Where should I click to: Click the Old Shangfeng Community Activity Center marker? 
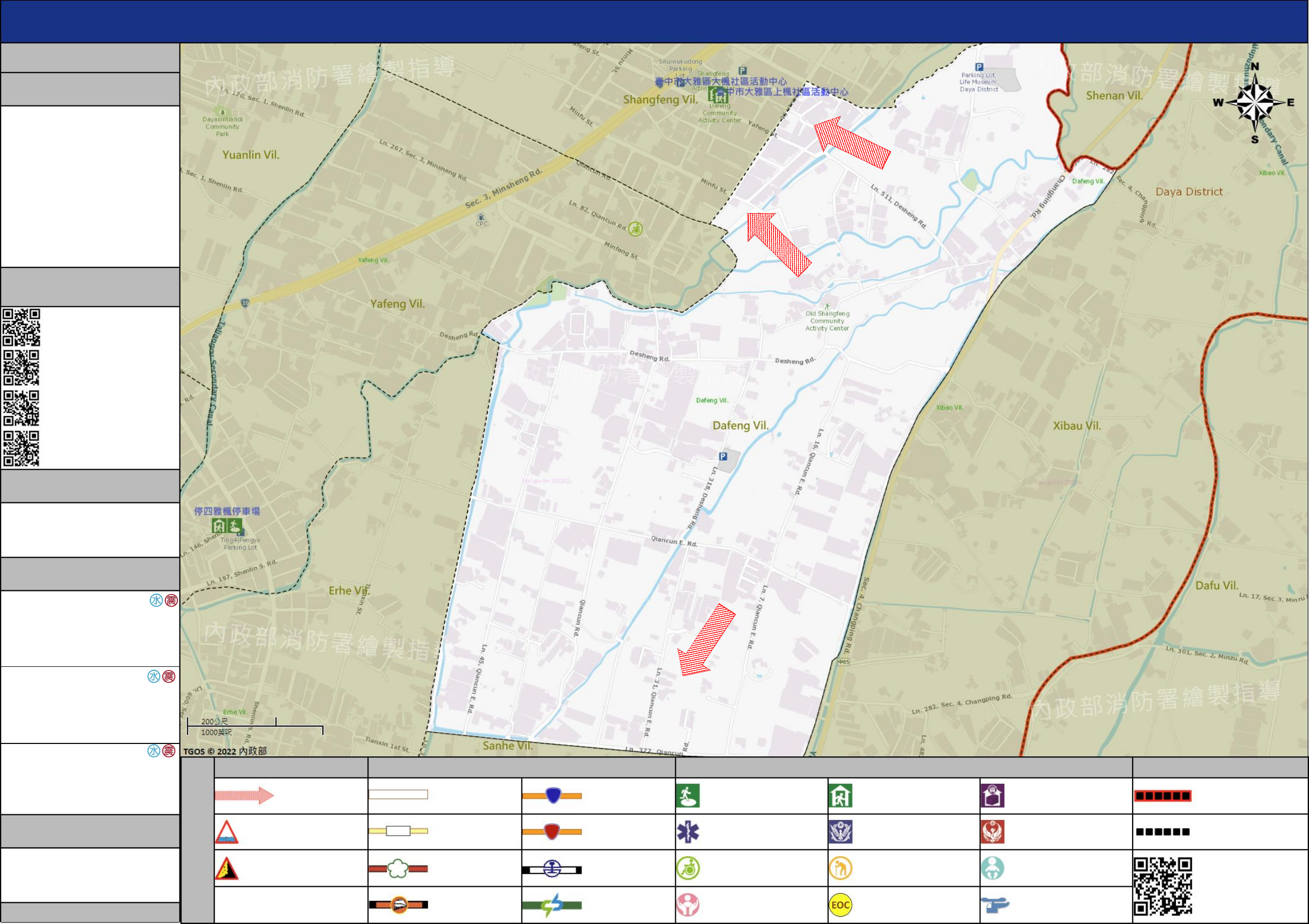click(x=827, y=306)
